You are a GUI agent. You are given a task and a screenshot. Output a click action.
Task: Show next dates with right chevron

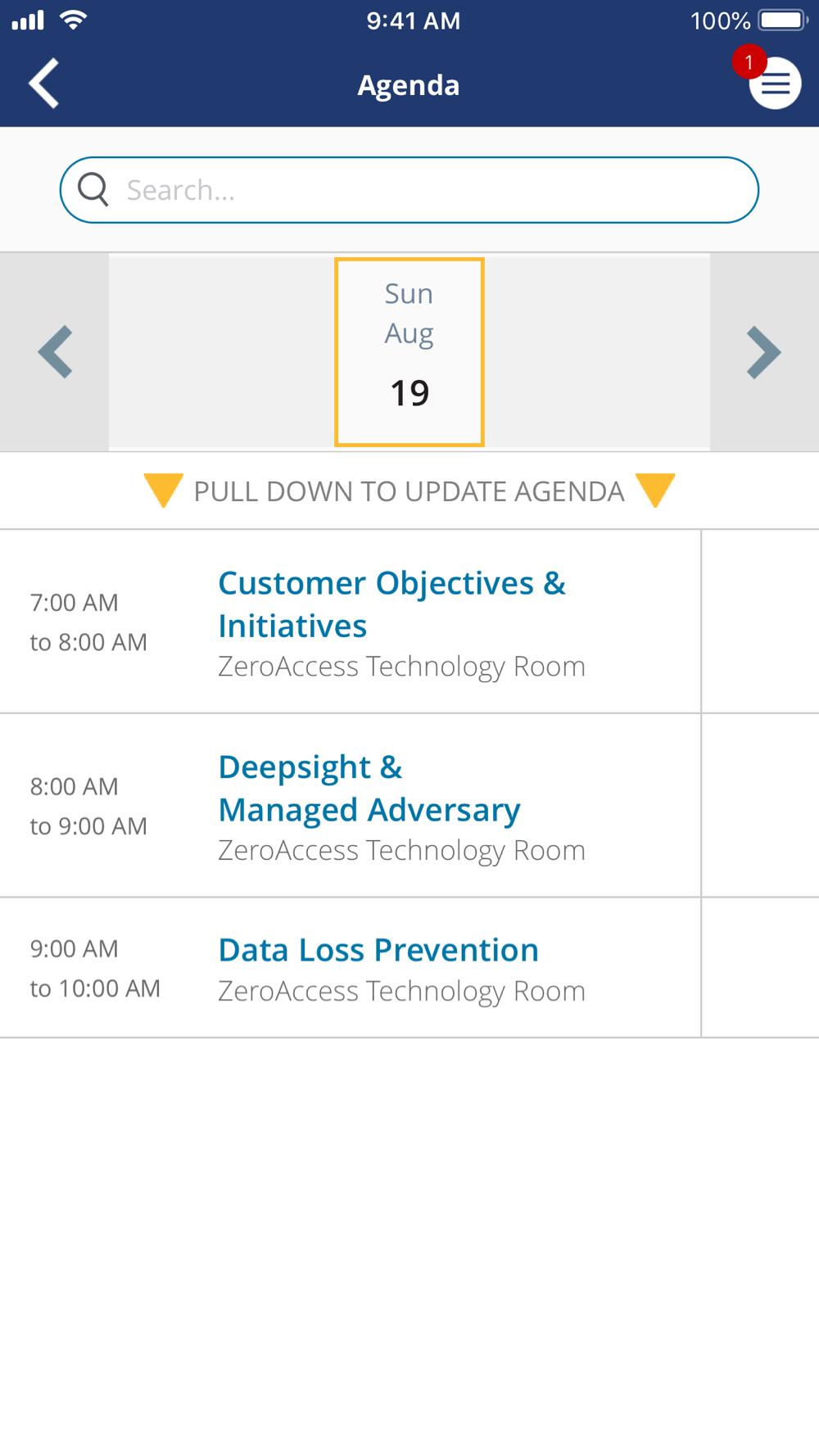[x=764, y=352]
